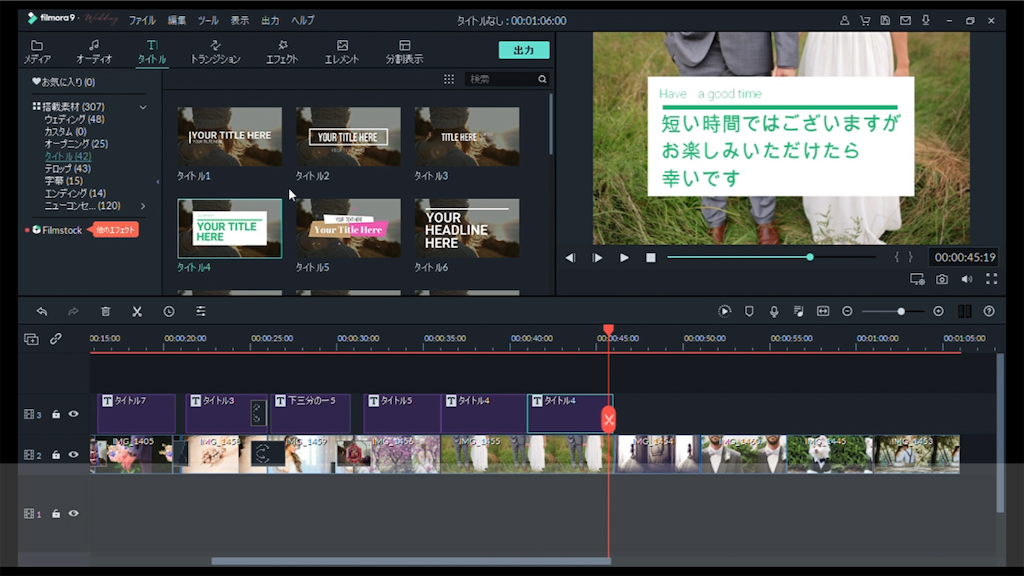Click the split (scissors) tool in timeline toolbar
This screenshot has height=576, width=1024.
[x=137, y=311]
